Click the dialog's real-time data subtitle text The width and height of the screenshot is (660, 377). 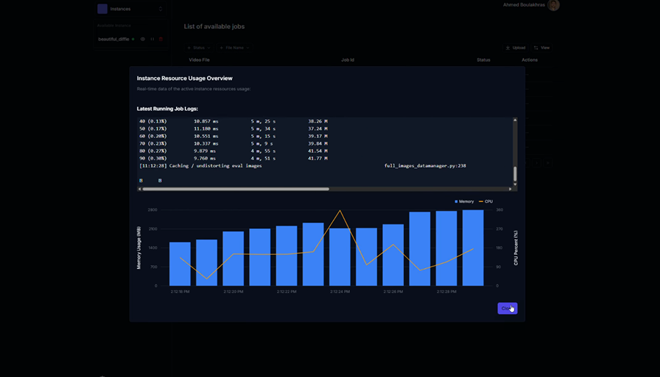pyautogui.click(x=194, y=89)
